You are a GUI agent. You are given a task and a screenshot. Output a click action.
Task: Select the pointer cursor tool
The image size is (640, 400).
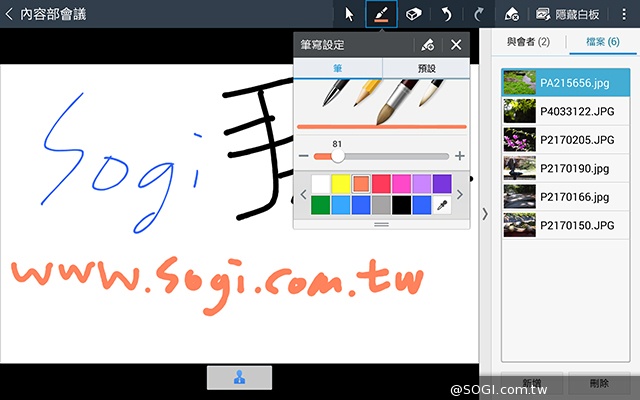(349, 14)
